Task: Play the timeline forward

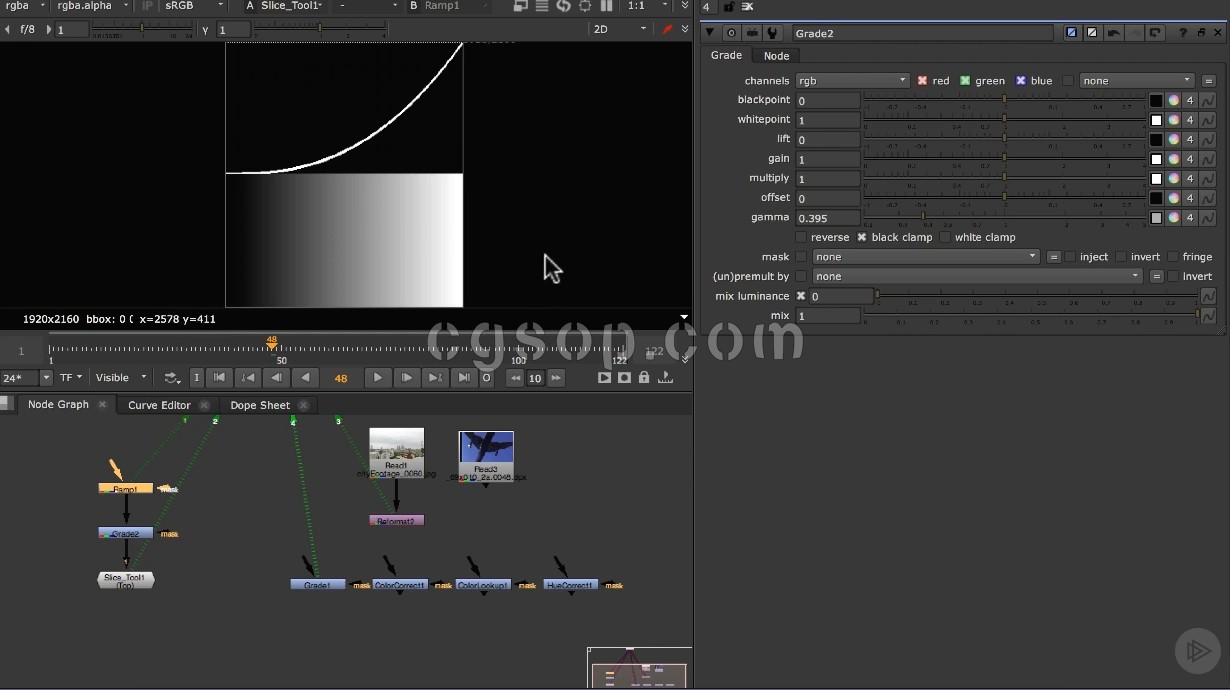Action: click(x=377, y=378)
